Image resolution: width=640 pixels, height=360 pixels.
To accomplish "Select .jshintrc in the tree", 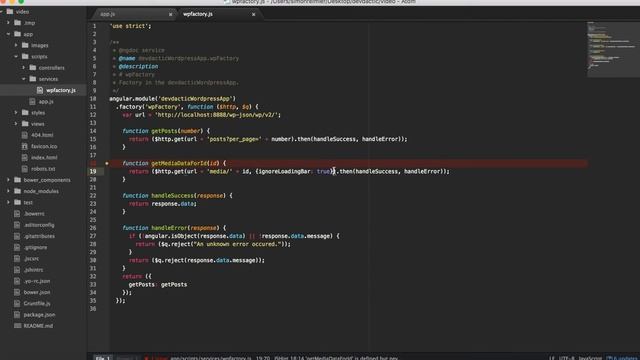I will pyautogui.click(x=33, y=270).
